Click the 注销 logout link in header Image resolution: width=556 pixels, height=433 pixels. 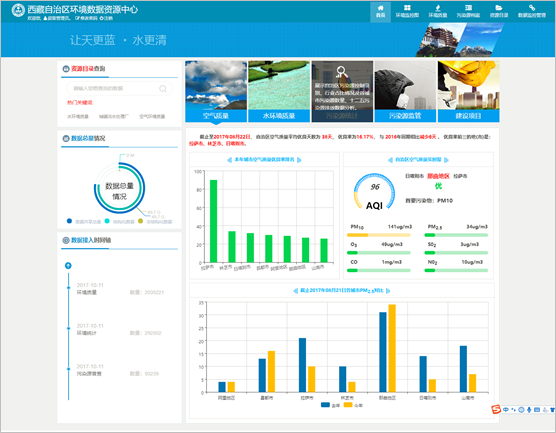point(106,18)
